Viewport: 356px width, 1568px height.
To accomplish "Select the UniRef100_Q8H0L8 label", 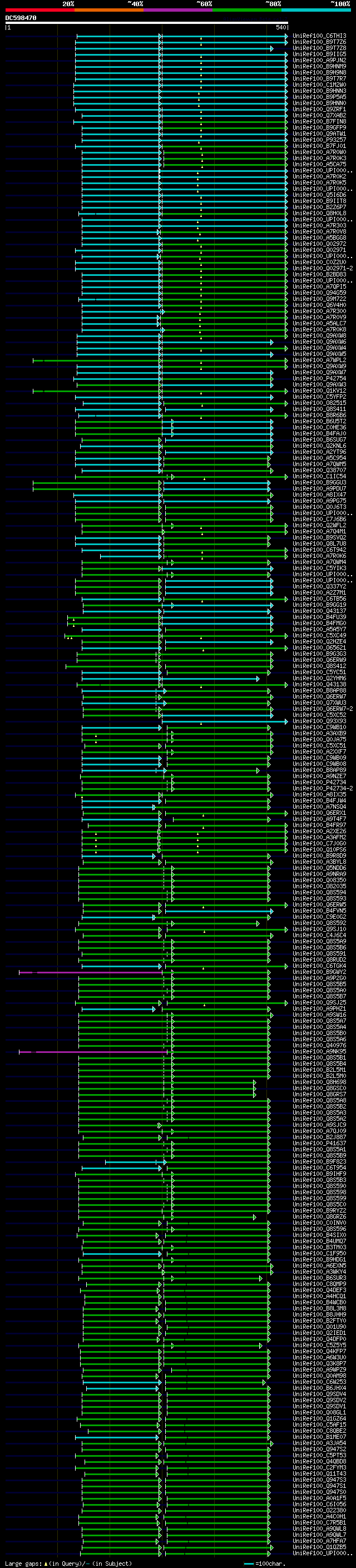I will (x=319, y=213).
